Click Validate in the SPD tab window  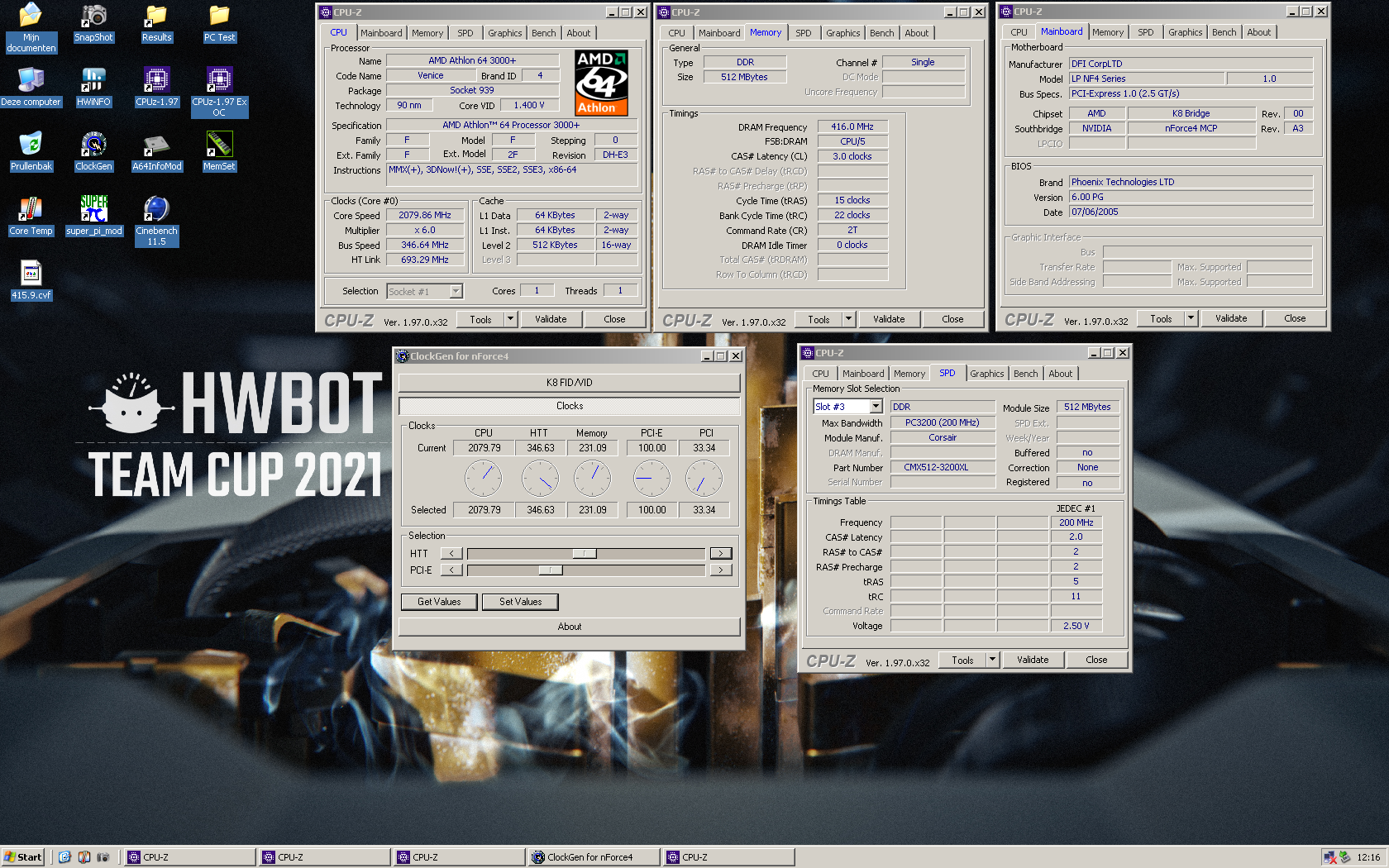point(1033,660)
